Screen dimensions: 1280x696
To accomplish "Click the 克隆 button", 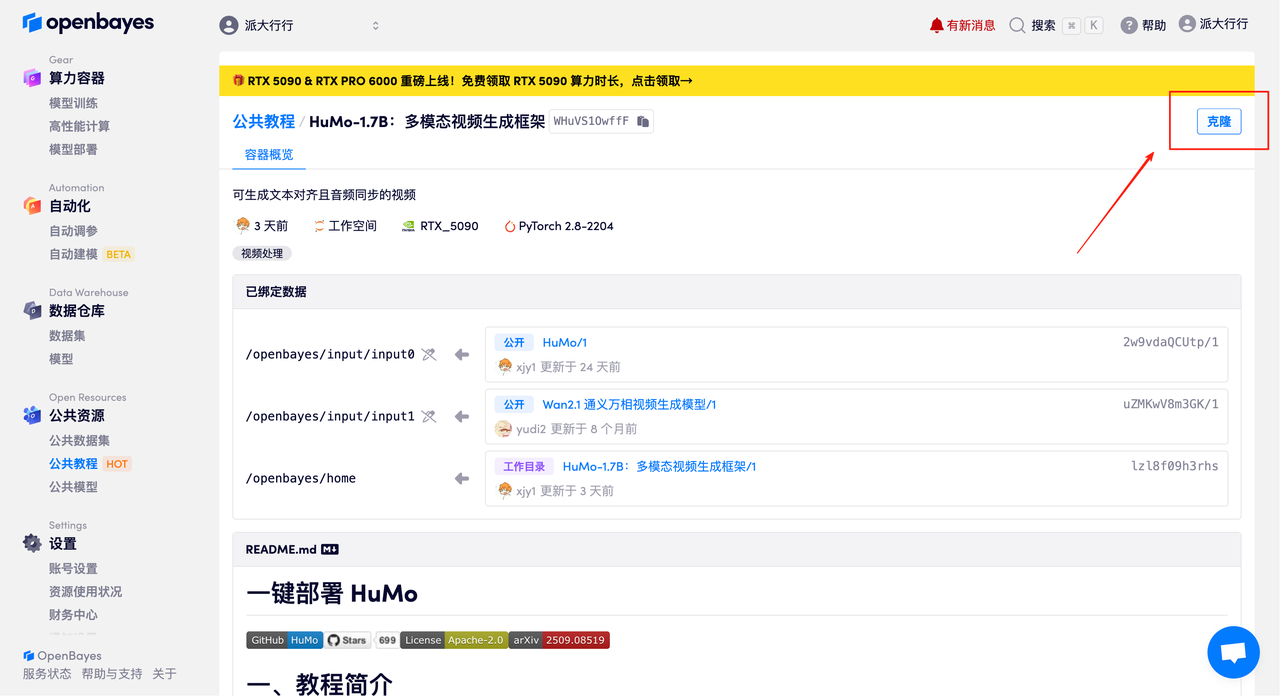I will pyautogui.click(x=1218, y=120).
